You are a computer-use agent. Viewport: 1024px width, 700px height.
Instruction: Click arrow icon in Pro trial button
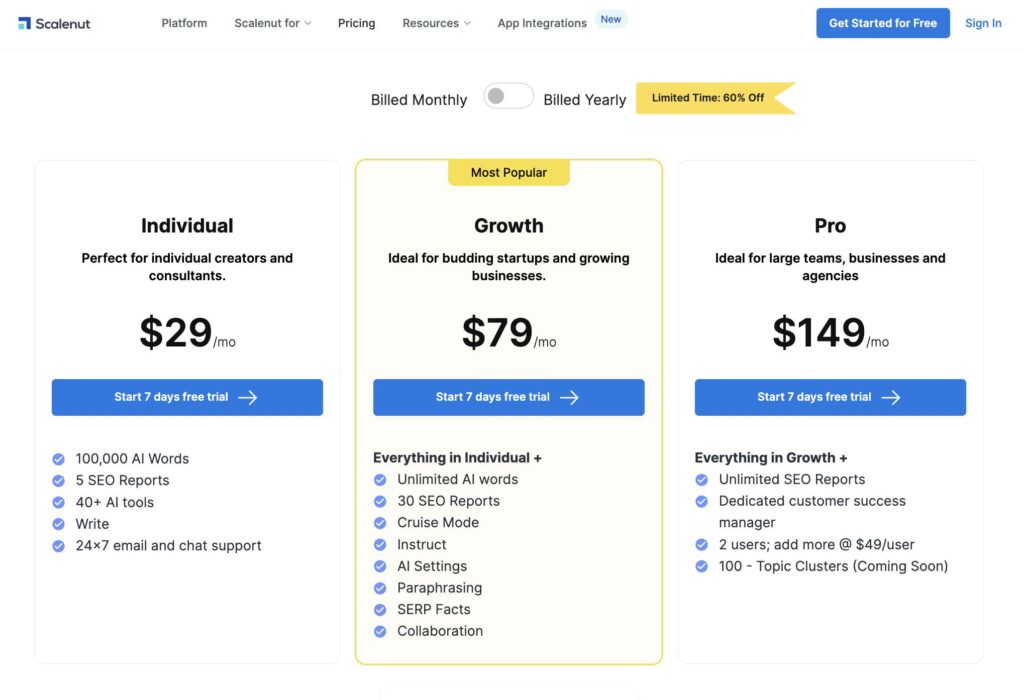point(891,398)
